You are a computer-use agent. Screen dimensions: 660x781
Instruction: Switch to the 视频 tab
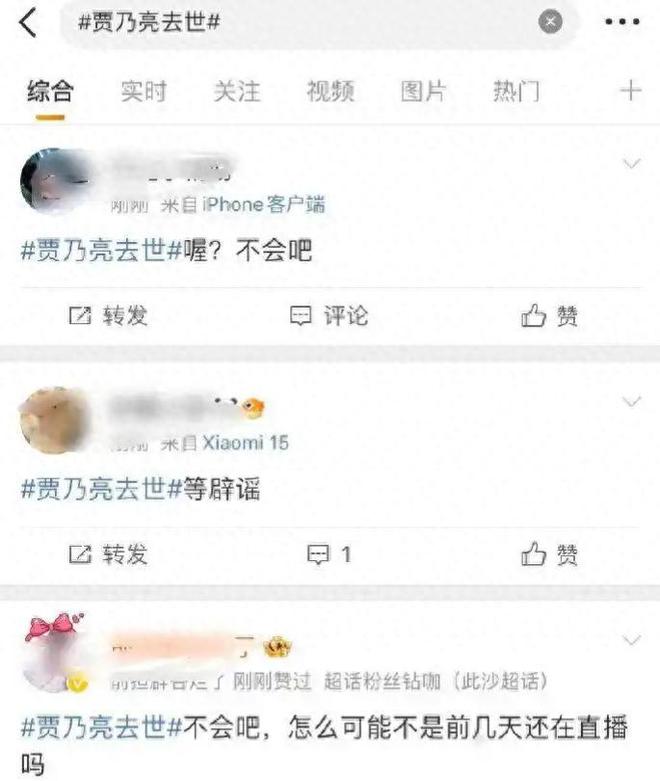click(330, 91)
